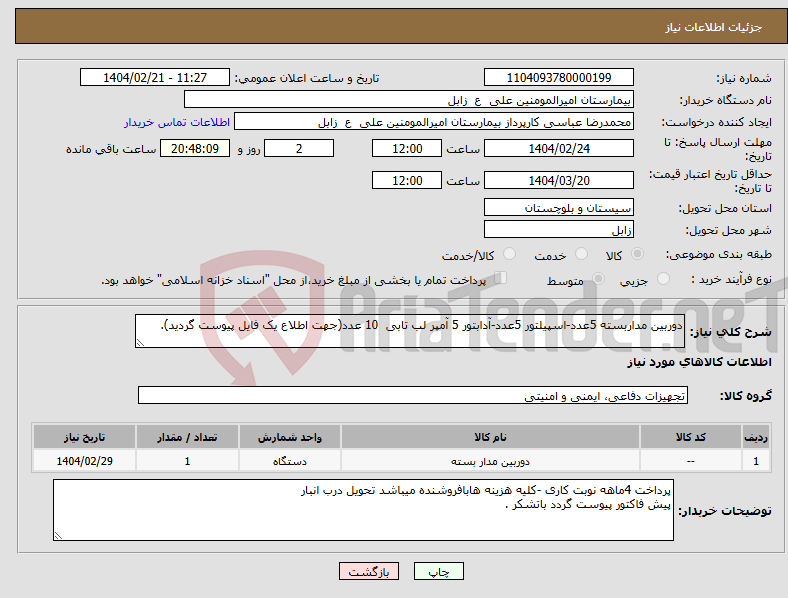Image resolution: width=788 pixels, height=598 pixels.
Task: Select the جزیی purchase type radio
Action: [663, 278]
